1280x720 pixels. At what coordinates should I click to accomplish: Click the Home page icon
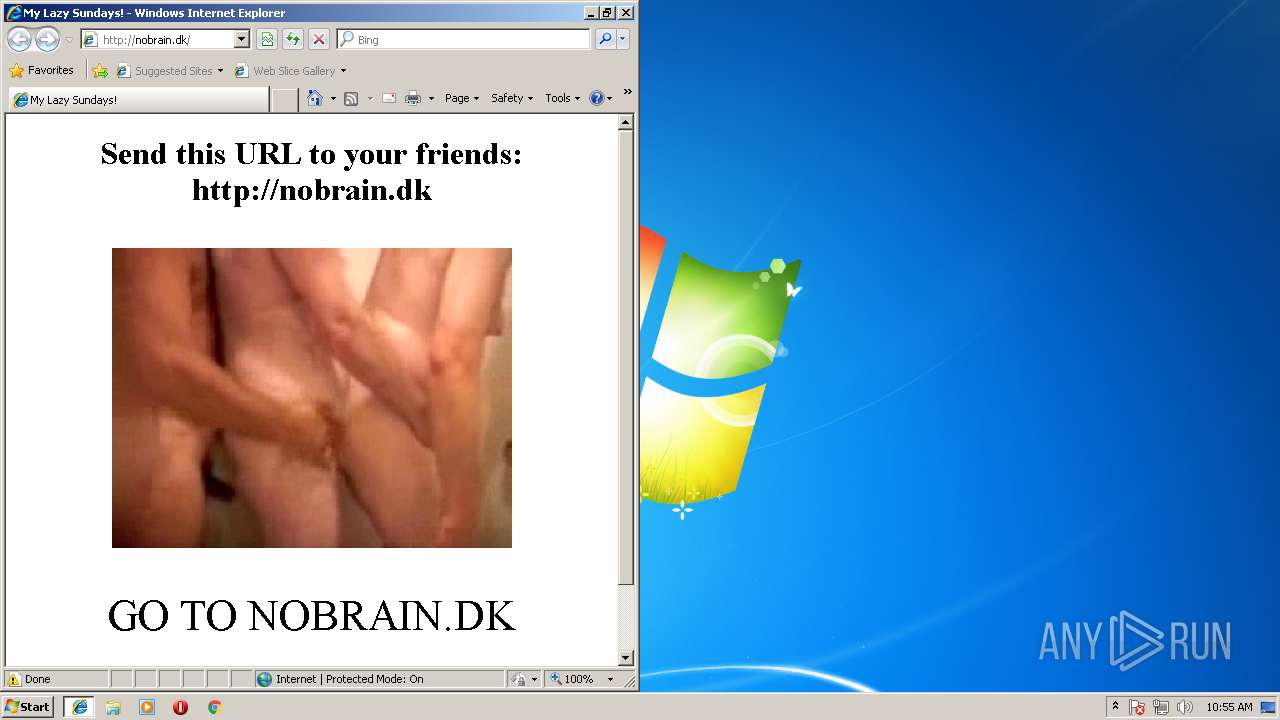[315, 98]
